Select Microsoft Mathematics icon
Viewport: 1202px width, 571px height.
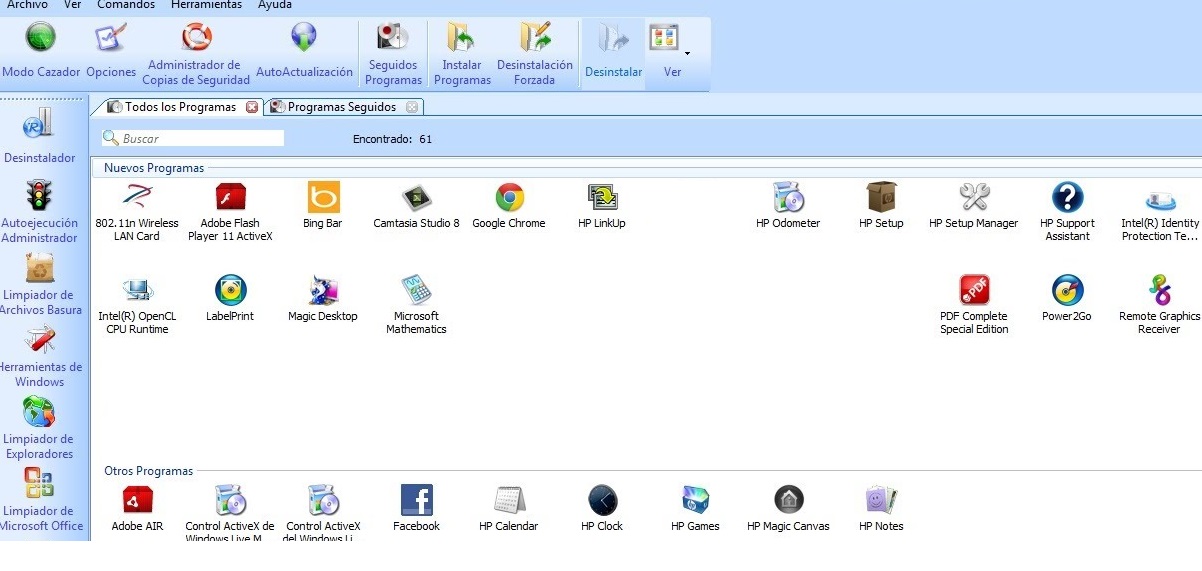416,305
